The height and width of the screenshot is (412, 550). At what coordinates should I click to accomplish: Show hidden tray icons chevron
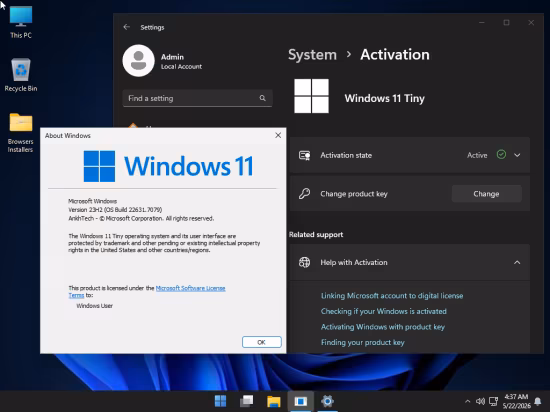[x=467, y=401]
